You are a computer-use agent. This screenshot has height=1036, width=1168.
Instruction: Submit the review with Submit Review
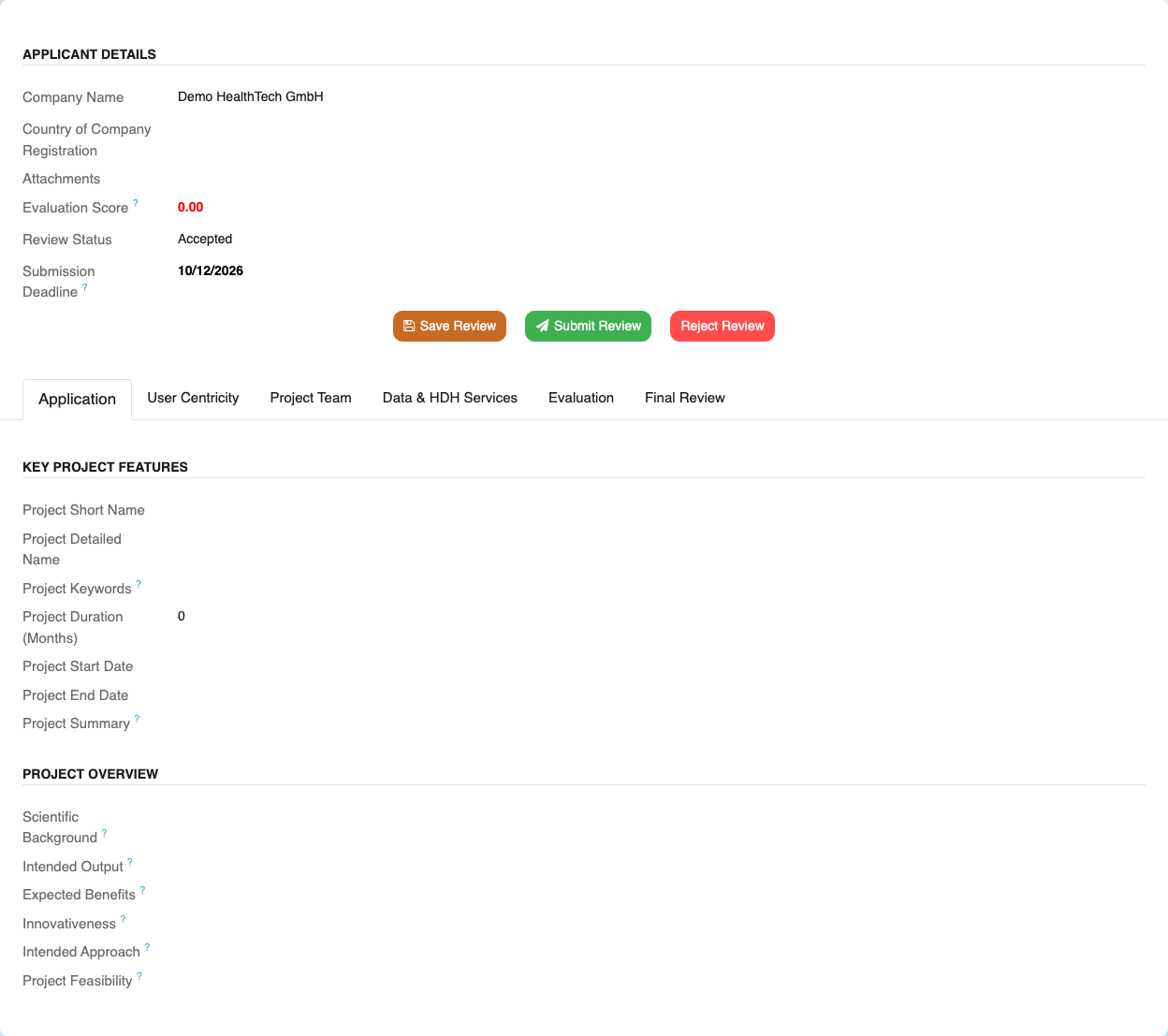click(588, 326)
